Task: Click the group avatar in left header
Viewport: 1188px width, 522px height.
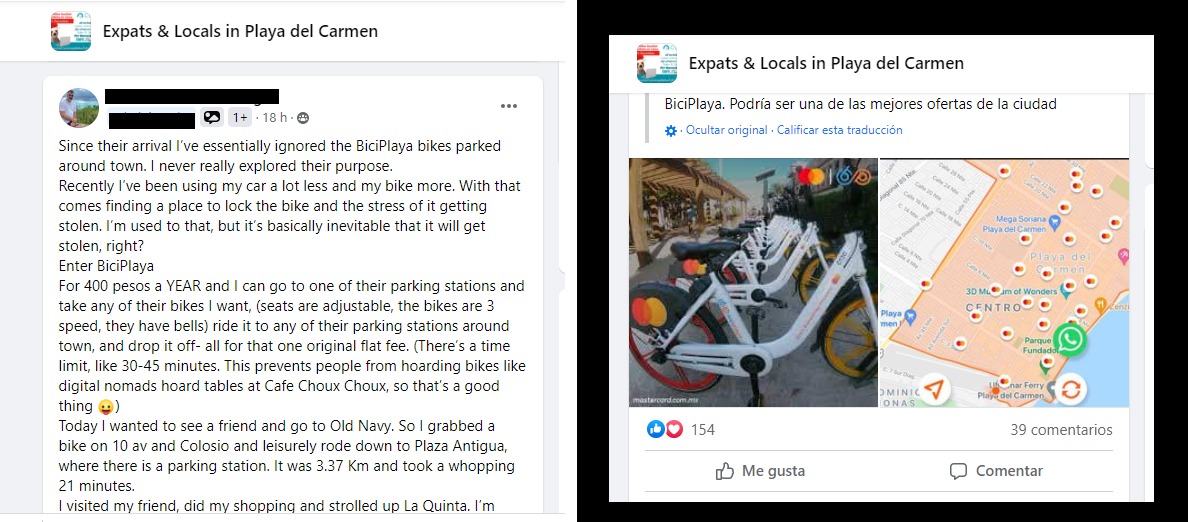Action: tap(71, 31)
